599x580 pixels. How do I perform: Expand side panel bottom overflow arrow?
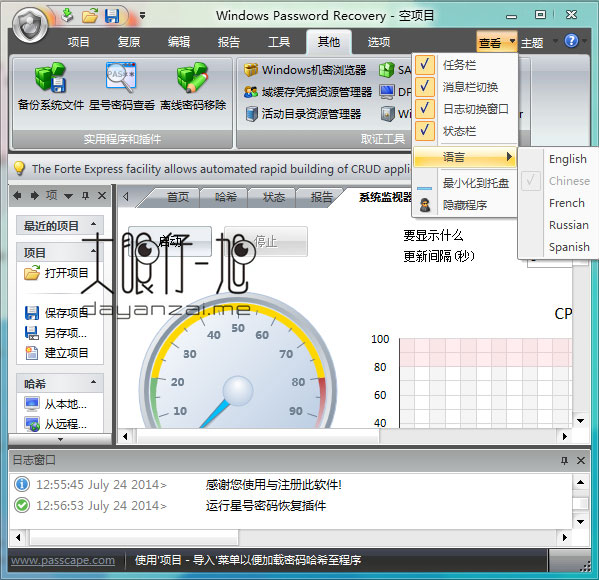click(60, 439)
